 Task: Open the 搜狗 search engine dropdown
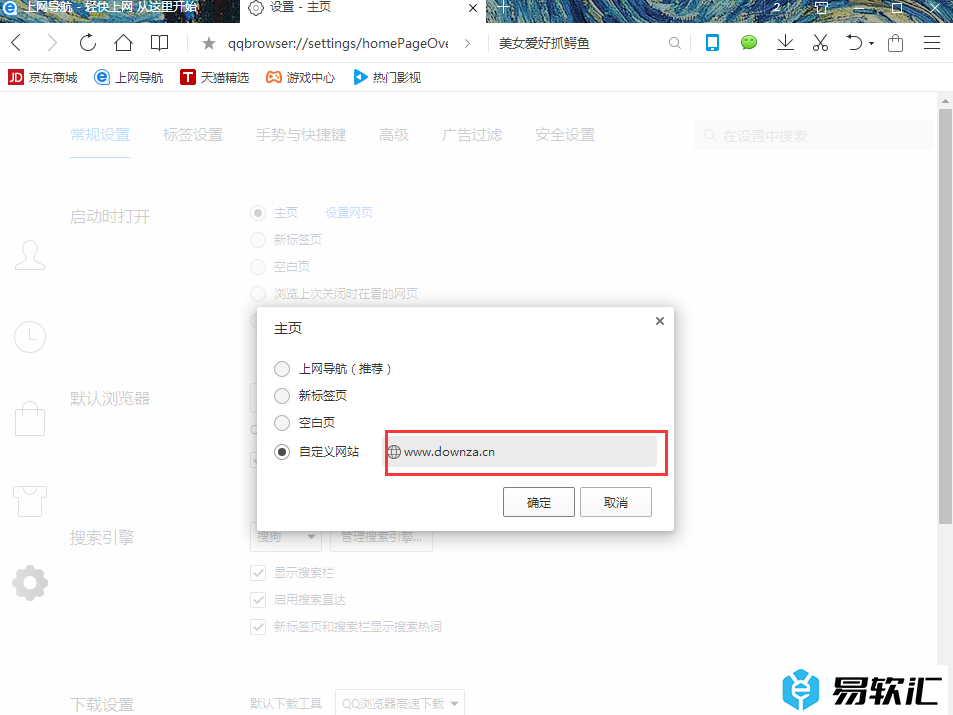click(286, 537)
